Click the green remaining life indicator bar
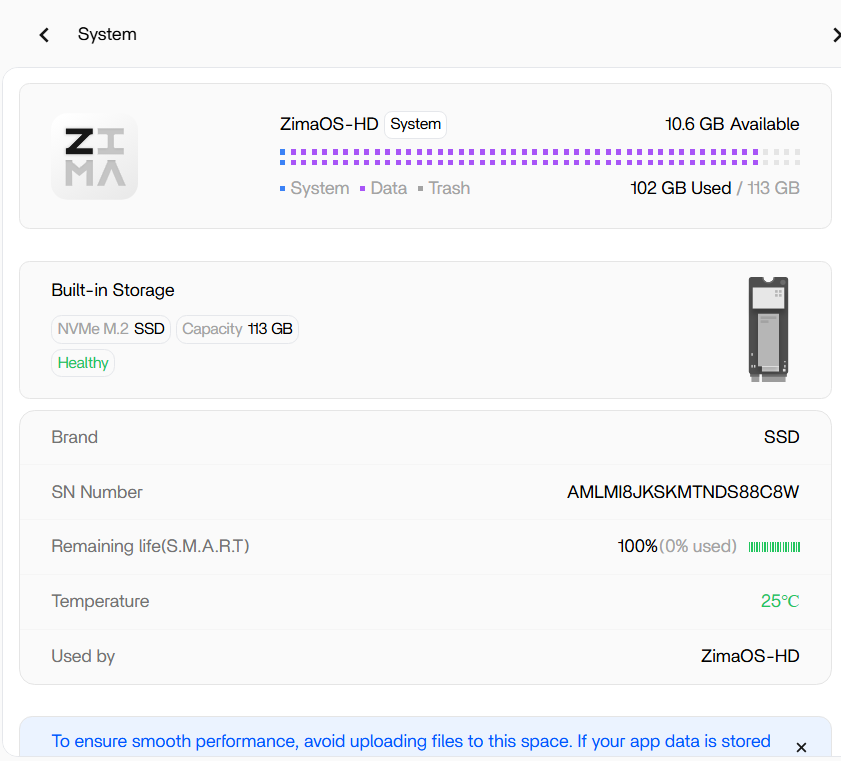841x761 pixels. (775, 546)
